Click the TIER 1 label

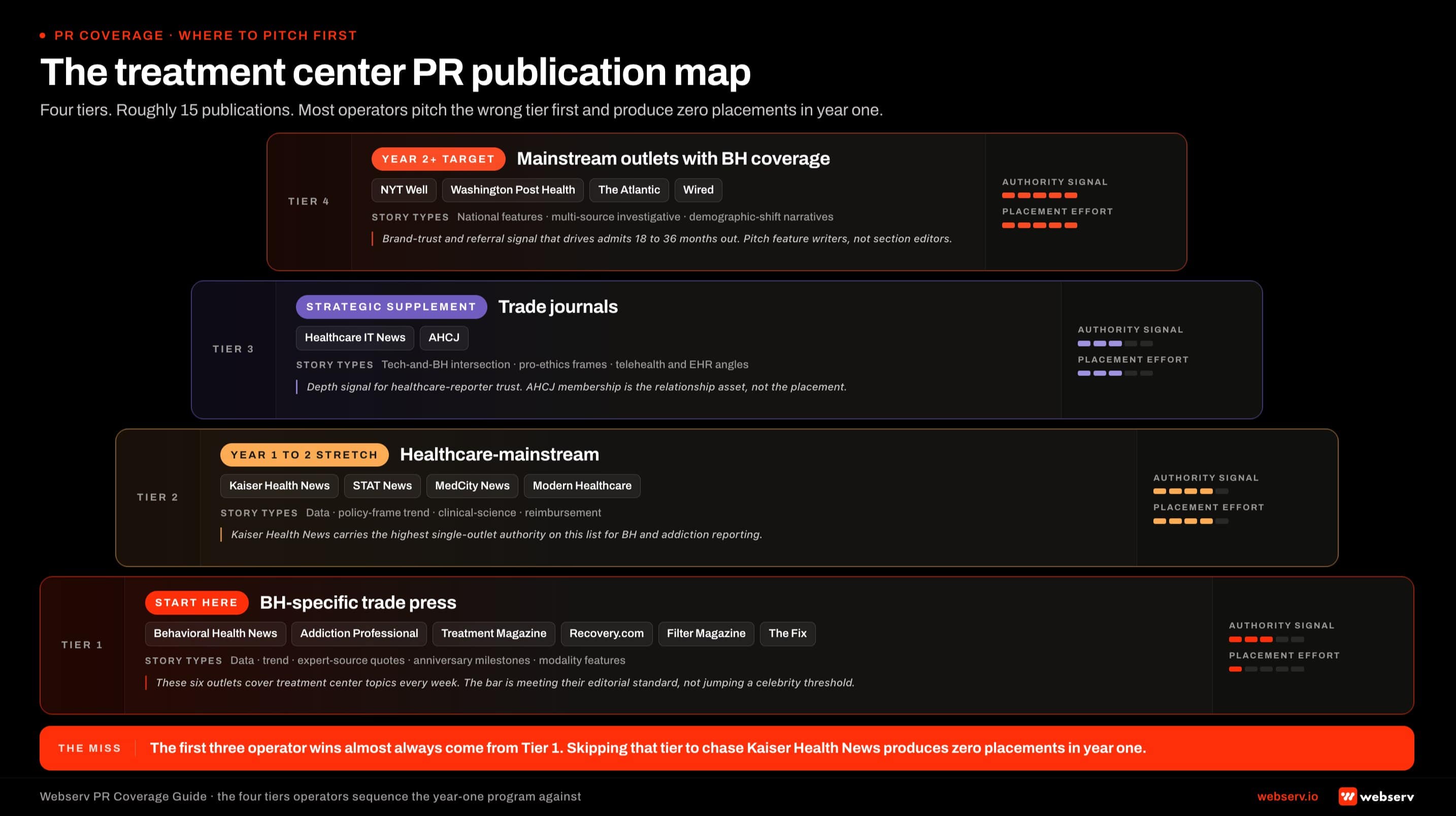tap(82, 645)
